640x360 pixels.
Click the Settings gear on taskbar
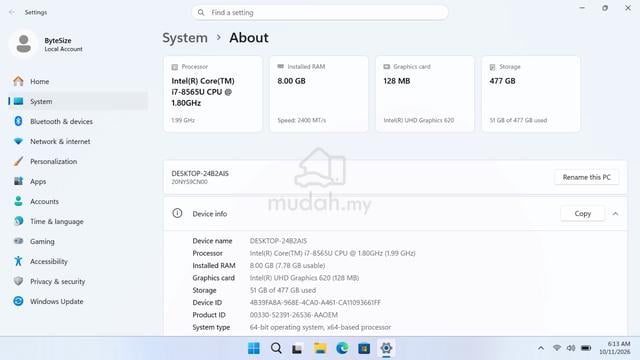386,348
